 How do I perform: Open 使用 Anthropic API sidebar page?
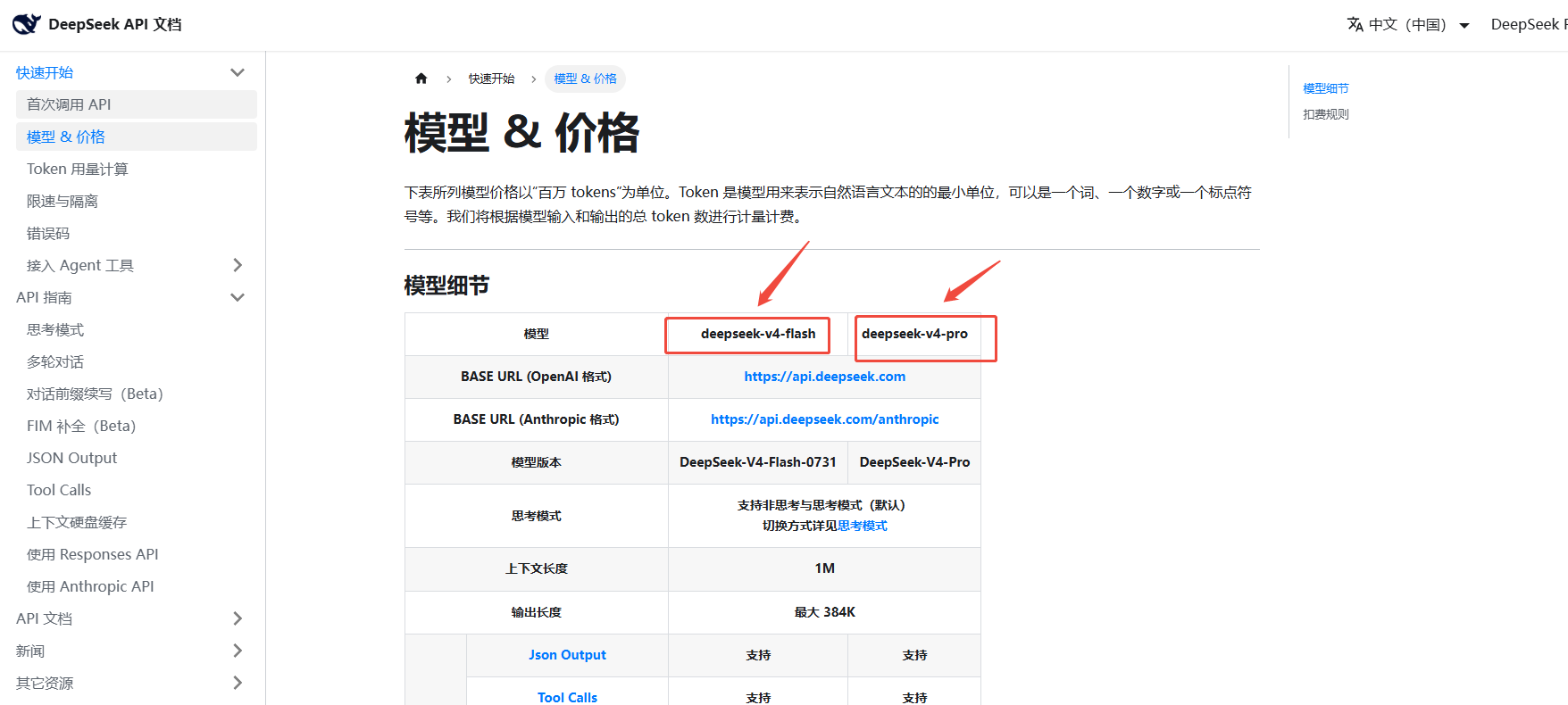point(137,586)
